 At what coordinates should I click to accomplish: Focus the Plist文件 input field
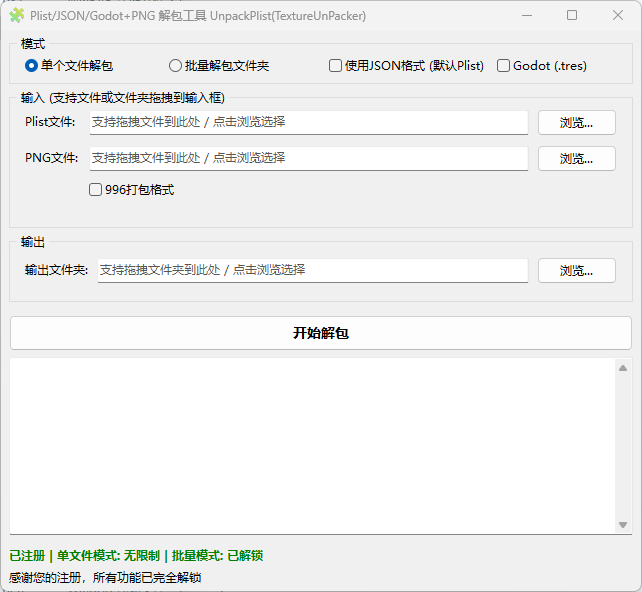click(309, 122)
